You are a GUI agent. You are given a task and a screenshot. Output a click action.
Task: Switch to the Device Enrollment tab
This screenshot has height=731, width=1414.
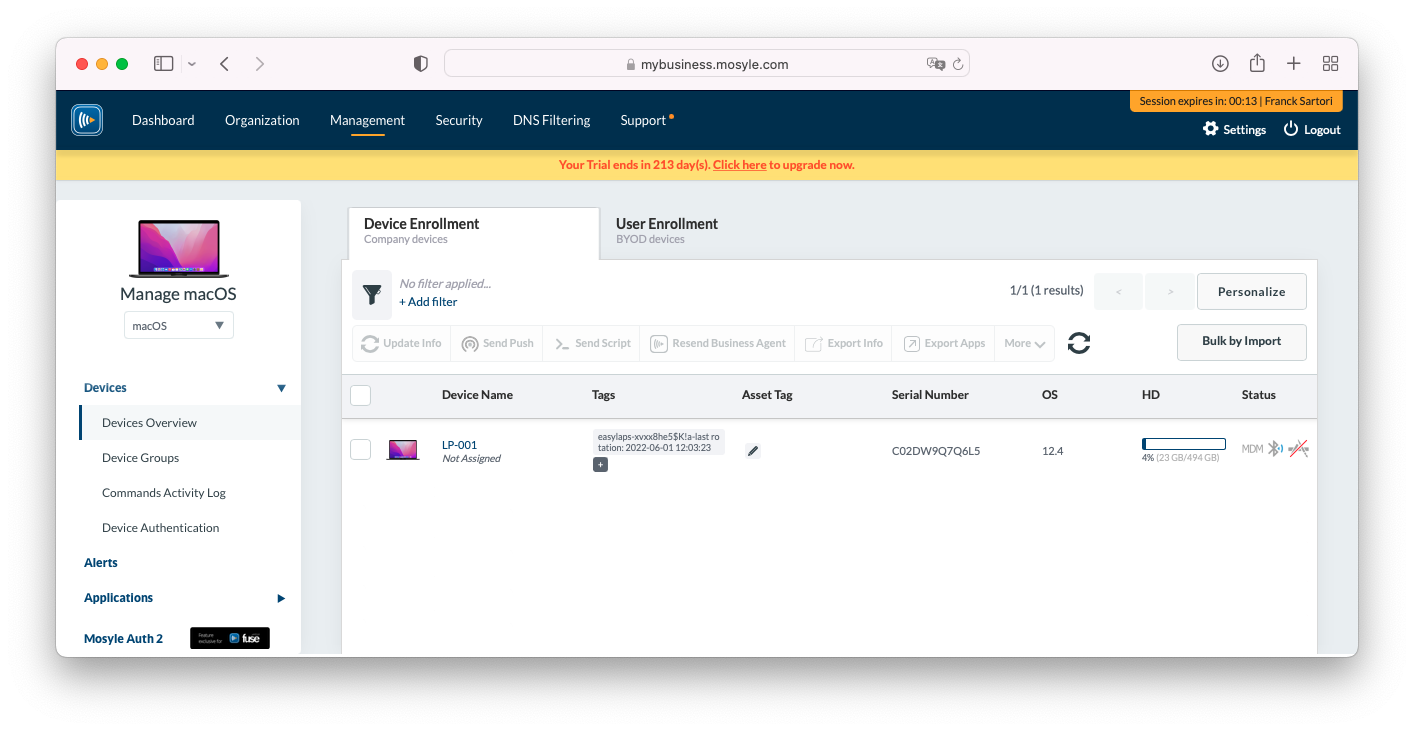(x=474, y=232)
